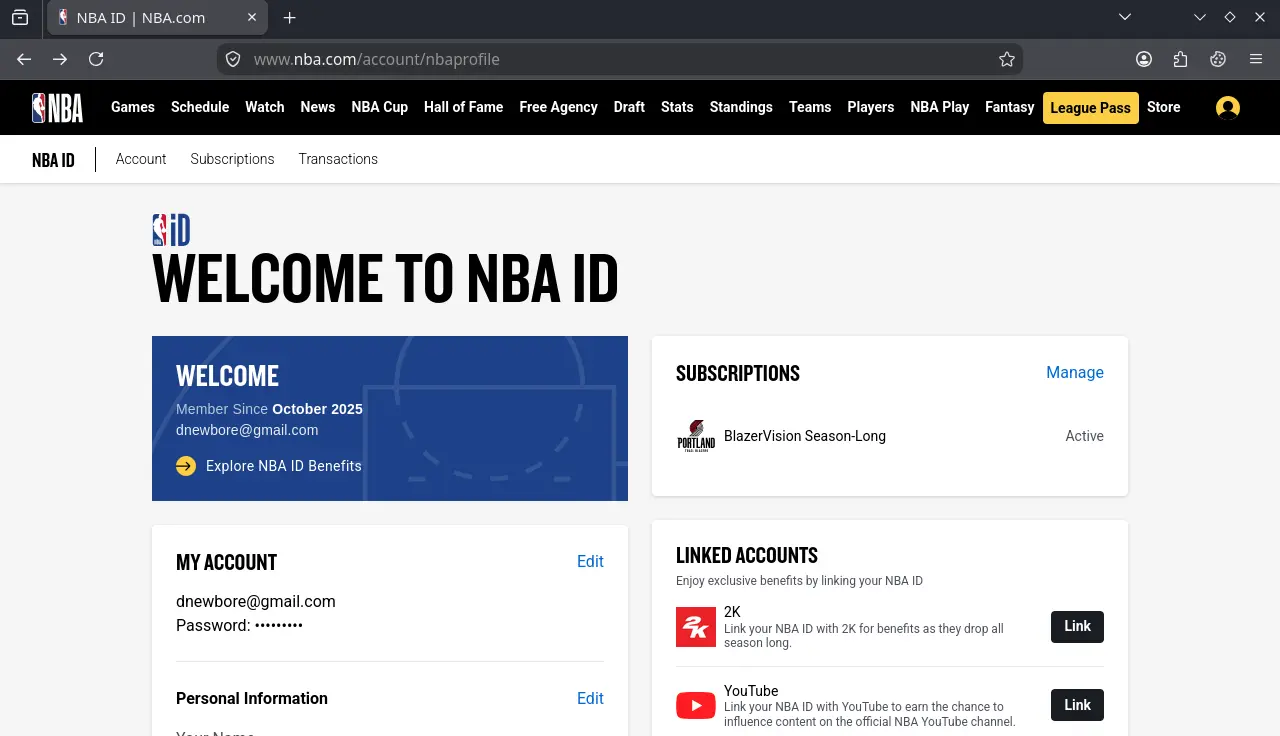Open Fantasy menu item
This screenshot has width=1280, height=736.
pyautogui.click(x=1010, y=107)
